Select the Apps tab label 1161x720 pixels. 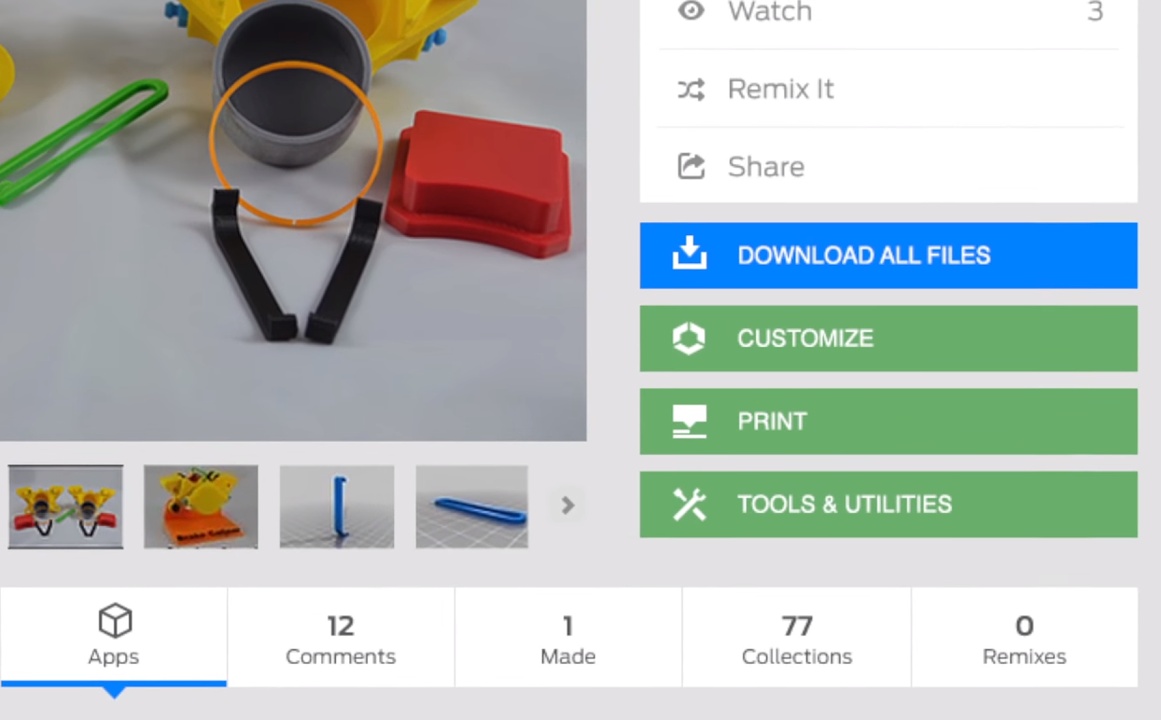click(113, 657)
